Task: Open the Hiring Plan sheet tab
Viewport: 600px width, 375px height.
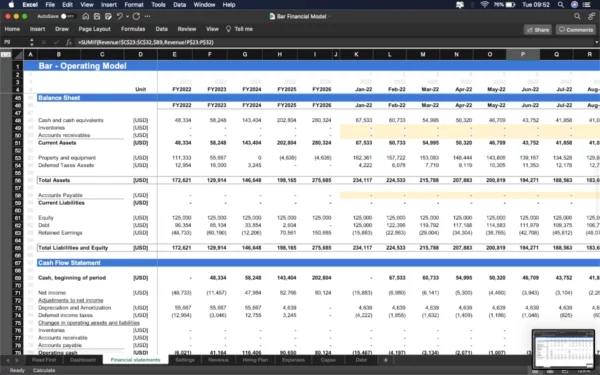Action: [x=255, y=360]
